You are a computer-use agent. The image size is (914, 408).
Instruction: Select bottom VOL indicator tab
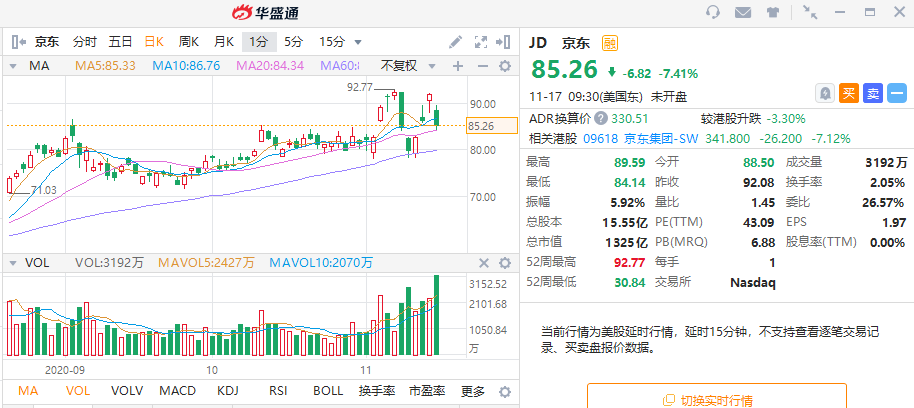tap(78, 391)
